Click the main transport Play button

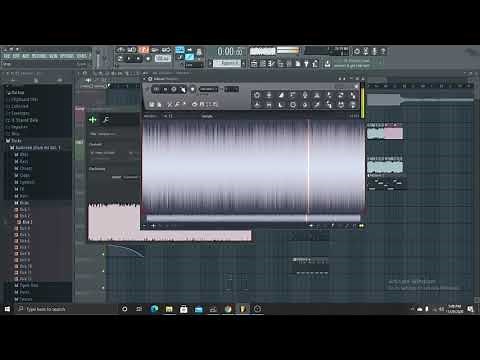(x=129, y=59)
